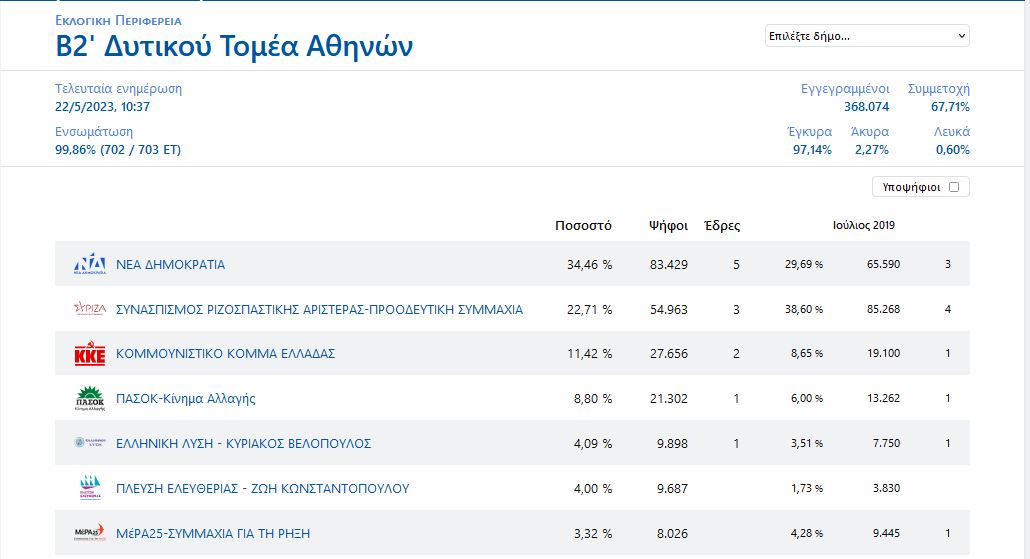The image size is (1030, 559).
Task: Open the ΠΑΣΟΚ-Κίνημα Αλλαγής link
Action: pyautogui.click(x=186, y=399)
